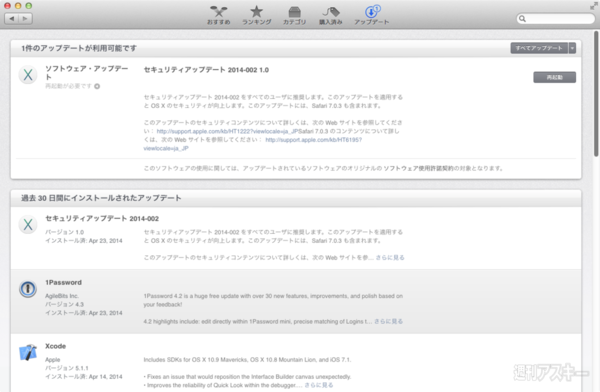Expand さらに見る in the 1Password description
The image size is (600, 392).
coord(388,321)
